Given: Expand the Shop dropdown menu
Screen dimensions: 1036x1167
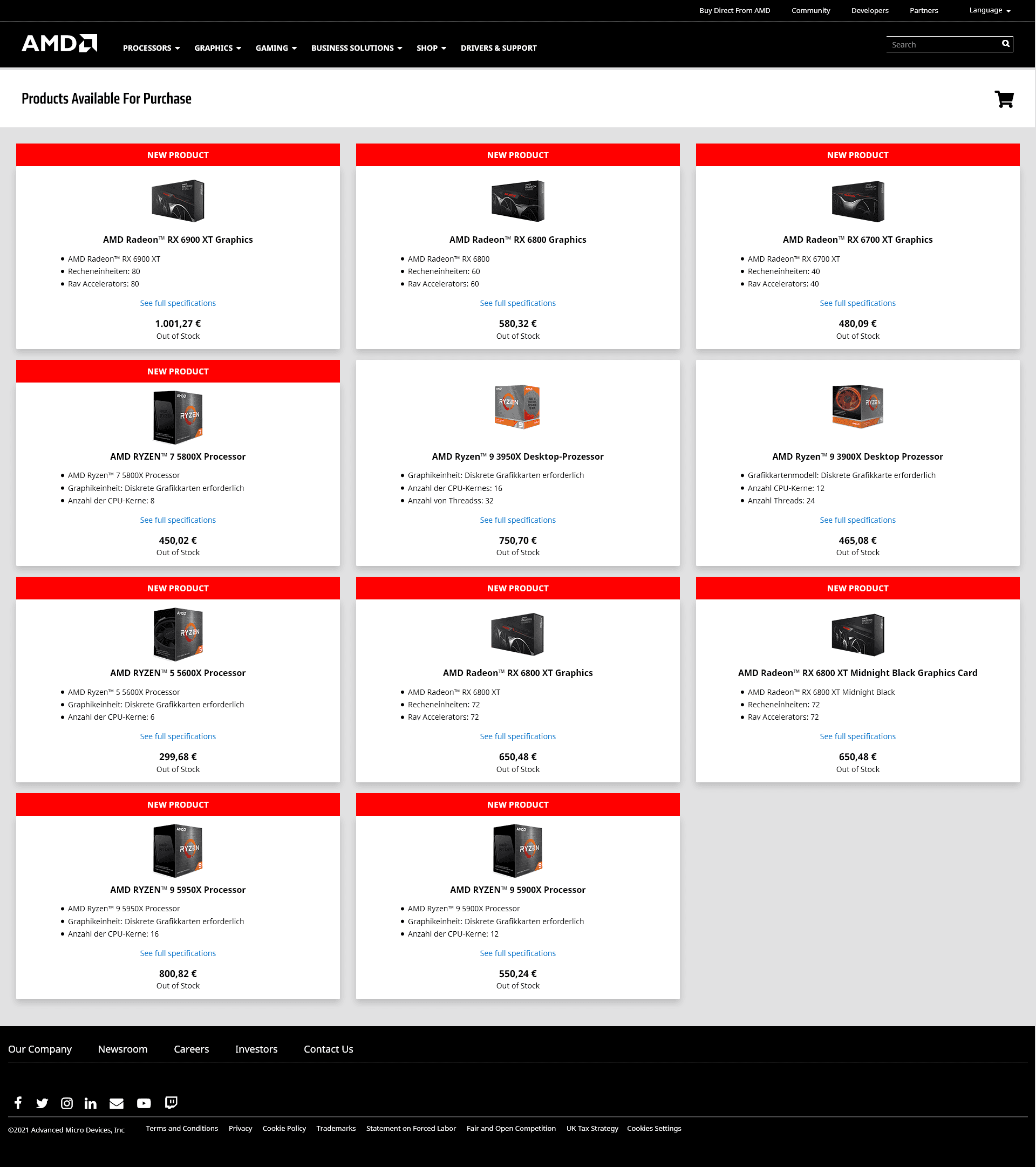Looking at the screenshot, I should point(431,48).
